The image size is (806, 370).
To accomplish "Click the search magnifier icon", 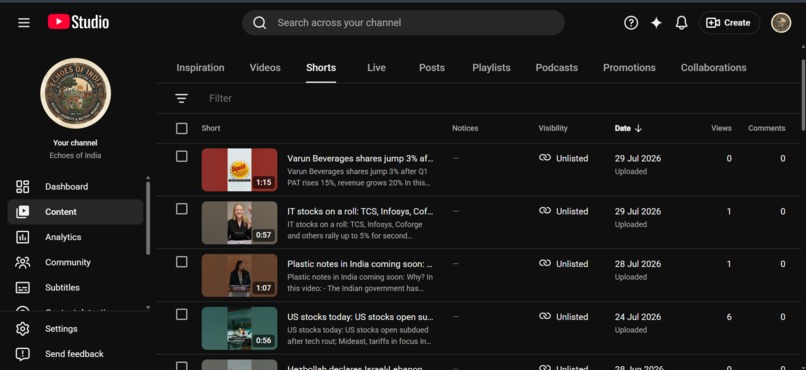I will coord(260,23).
